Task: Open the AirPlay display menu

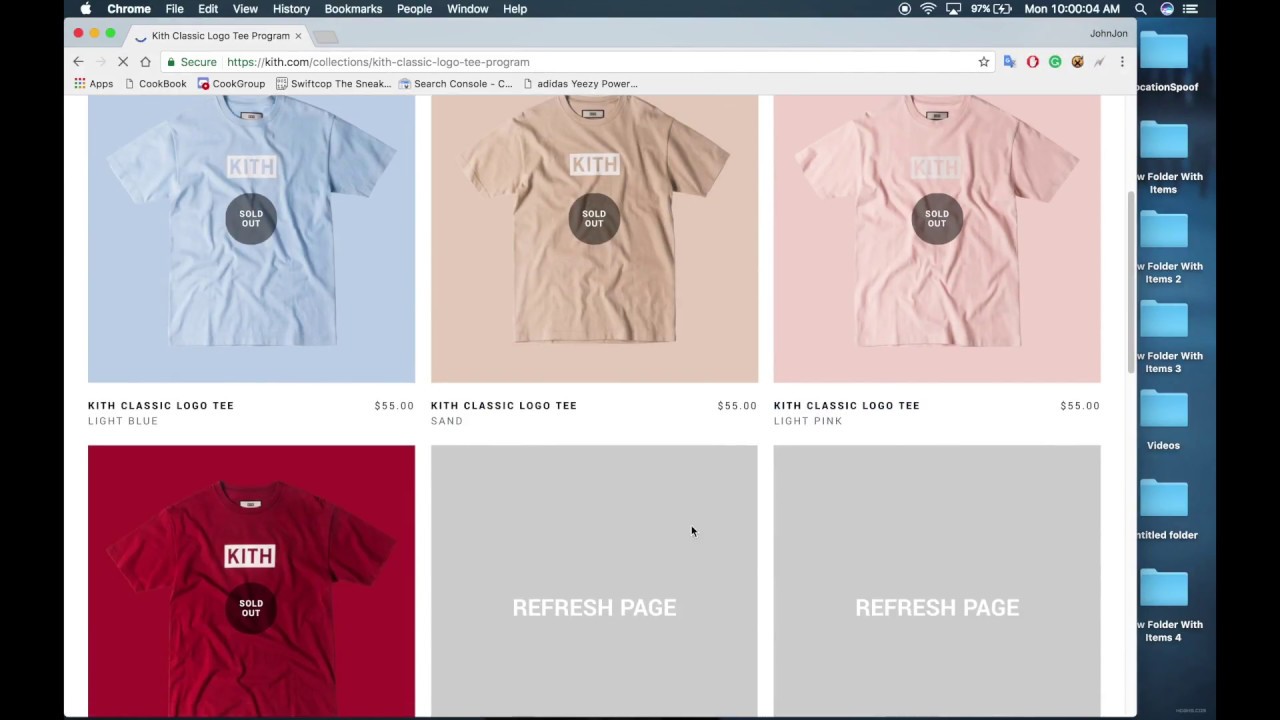Action: coord(953,9)
